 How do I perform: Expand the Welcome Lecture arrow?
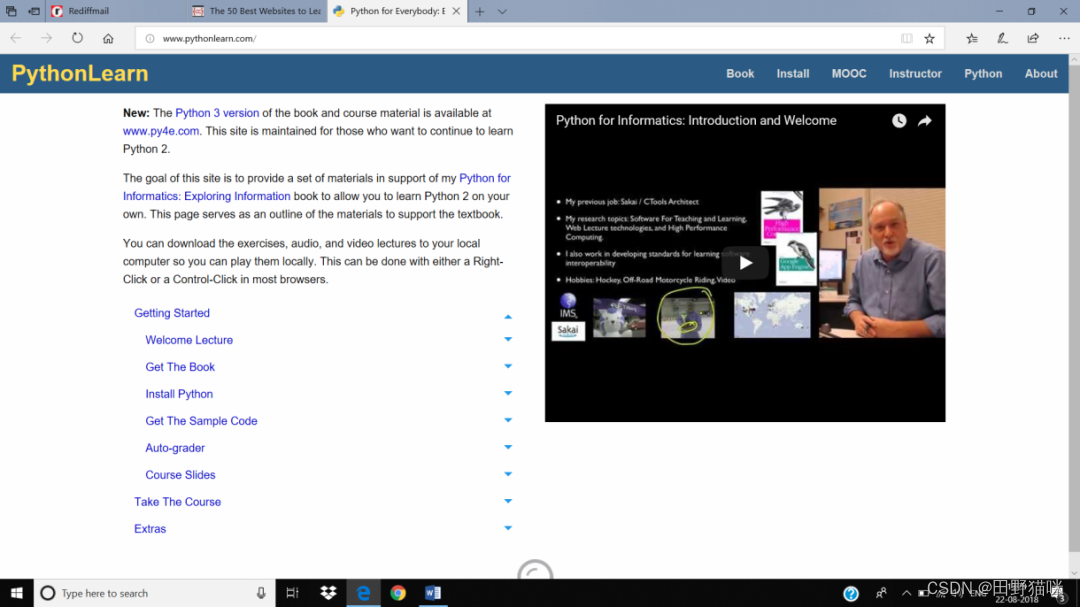pyautogui.click(x=508, y=340)
